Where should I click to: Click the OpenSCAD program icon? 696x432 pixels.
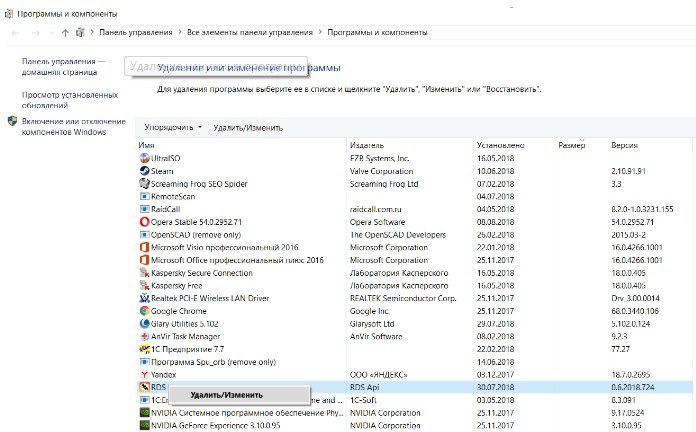click(144, 234)
